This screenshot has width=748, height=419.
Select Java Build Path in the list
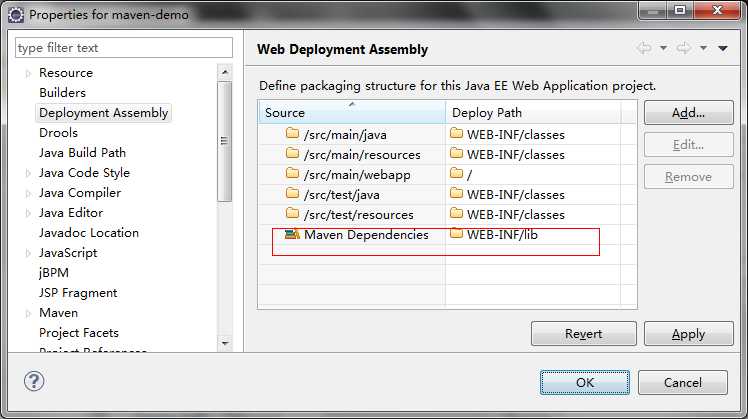pyautogui.click(x=83, y=153)
